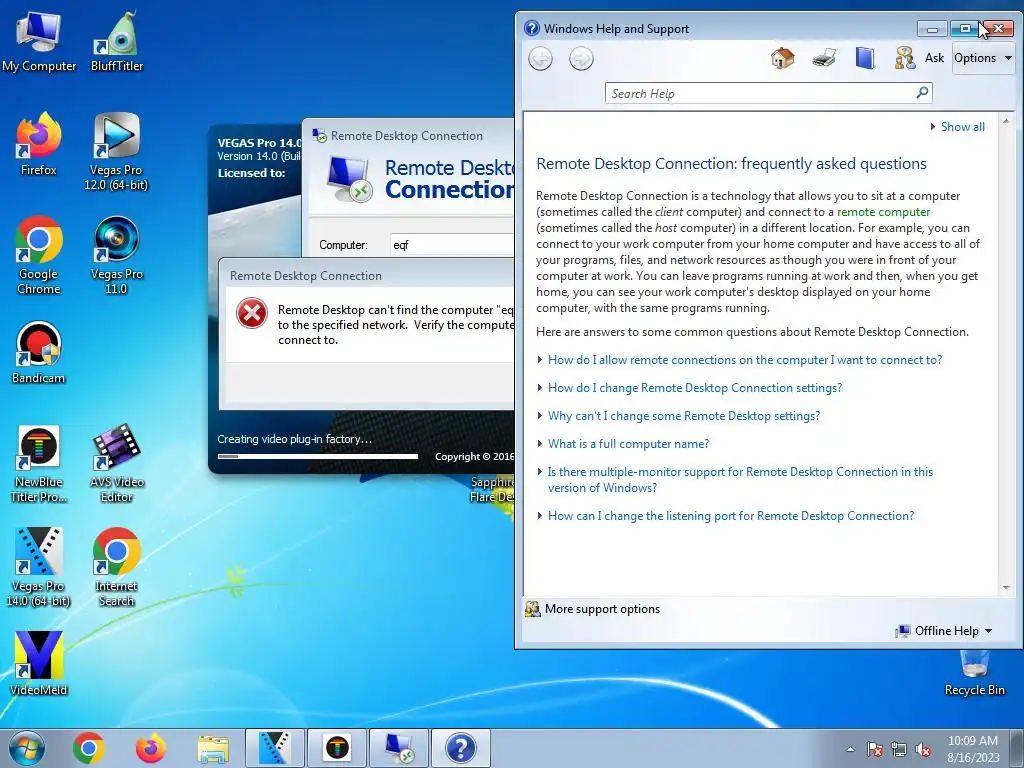Switch to NewBlue Titler taskbar button
1024x768 pixels.
coord(337,748)
